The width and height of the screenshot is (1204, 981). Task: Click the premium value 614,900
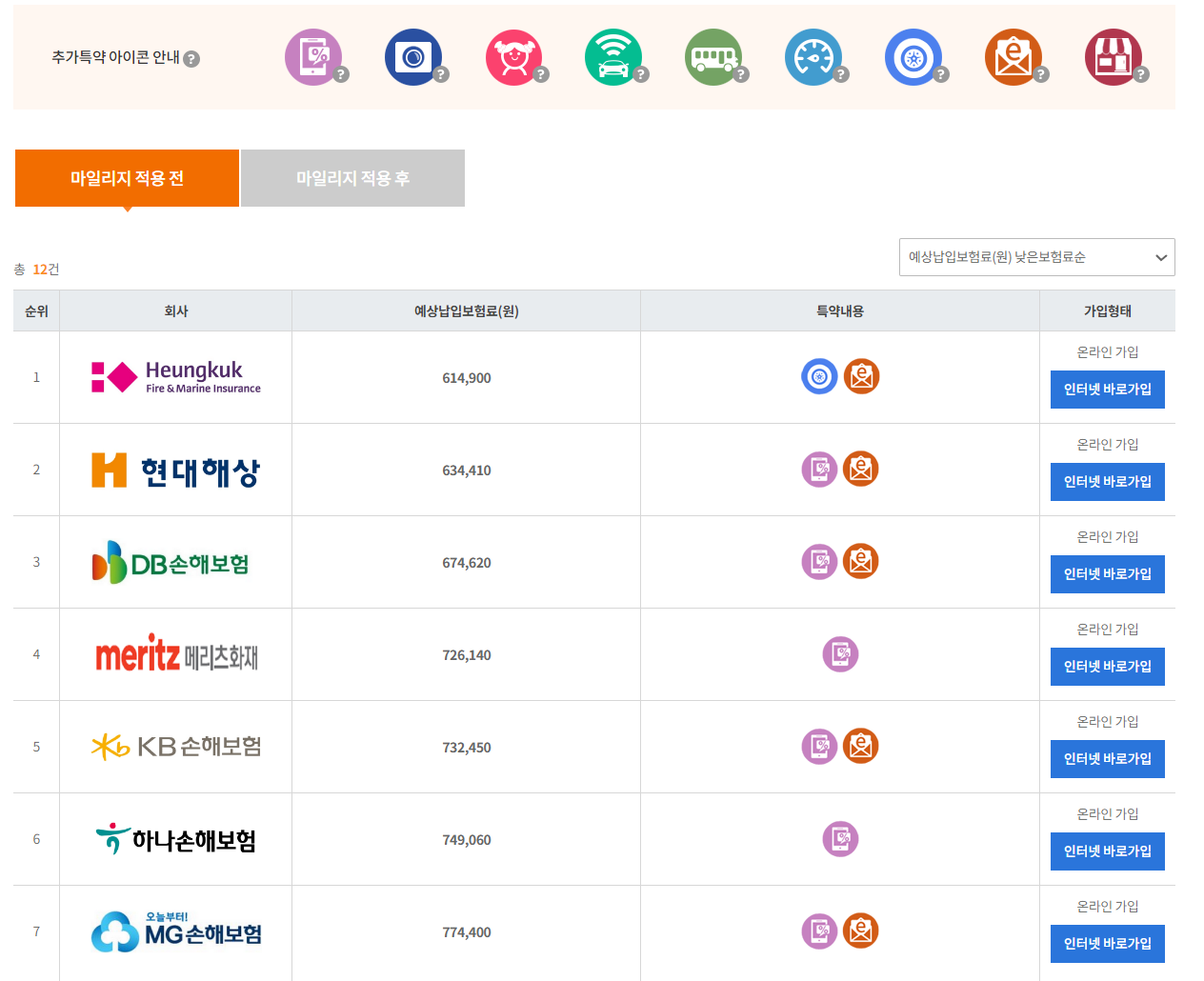click(x=467, y=378)
